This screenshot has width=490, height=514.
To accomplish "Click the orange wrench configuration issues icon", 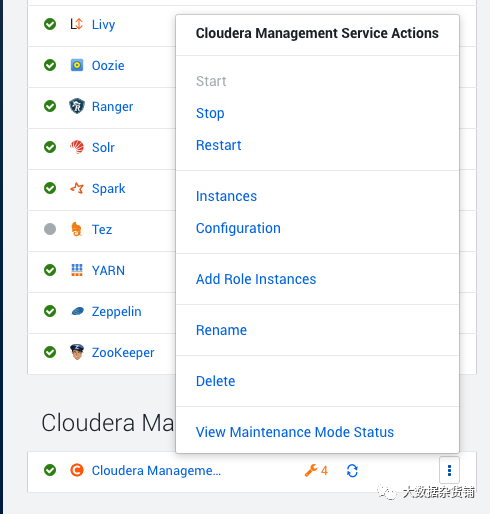I will click(x=311, y=470).
